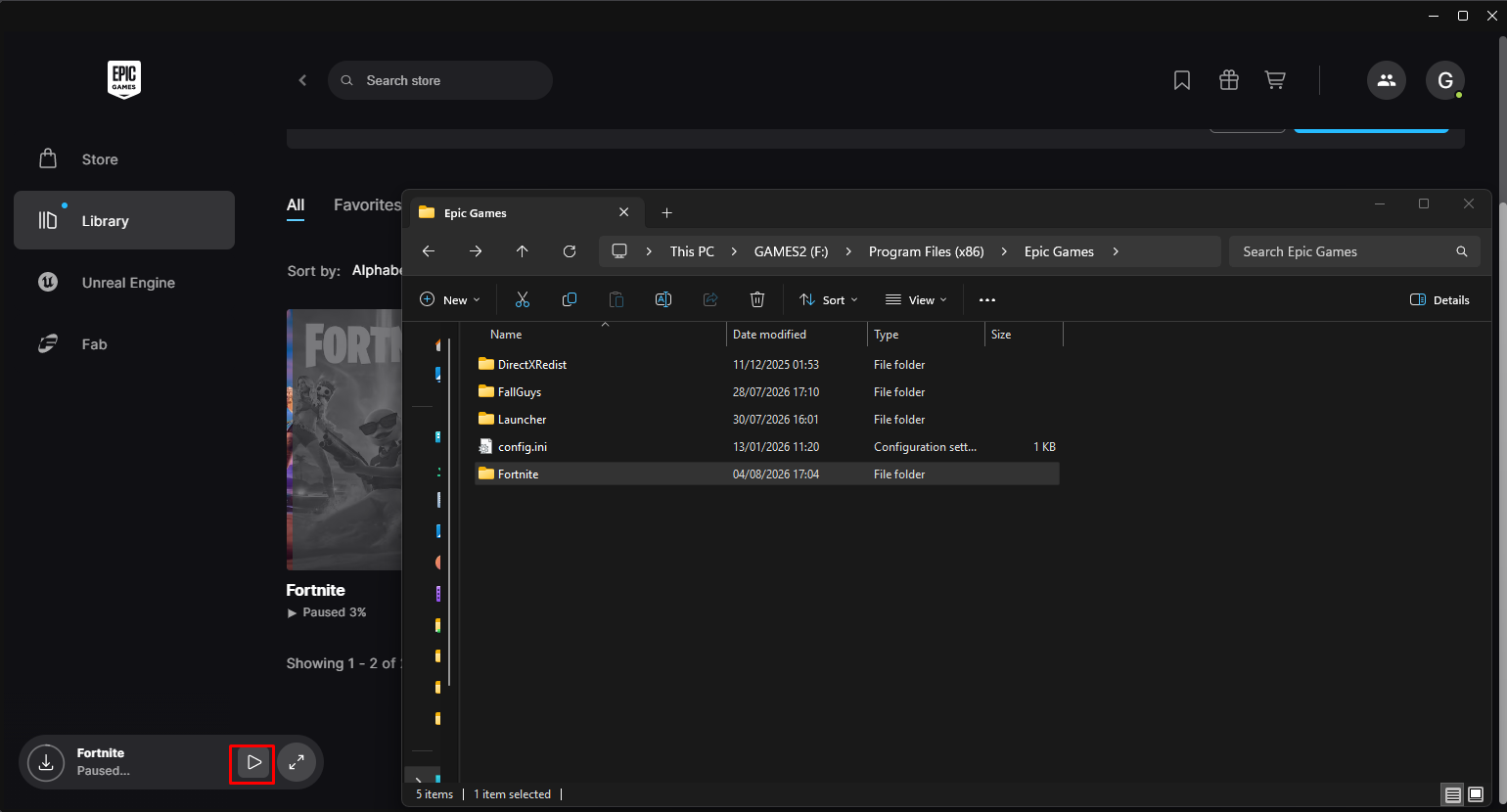
Task: Open the New dropdown in File Explorer
Action: [x=450, y=299]
